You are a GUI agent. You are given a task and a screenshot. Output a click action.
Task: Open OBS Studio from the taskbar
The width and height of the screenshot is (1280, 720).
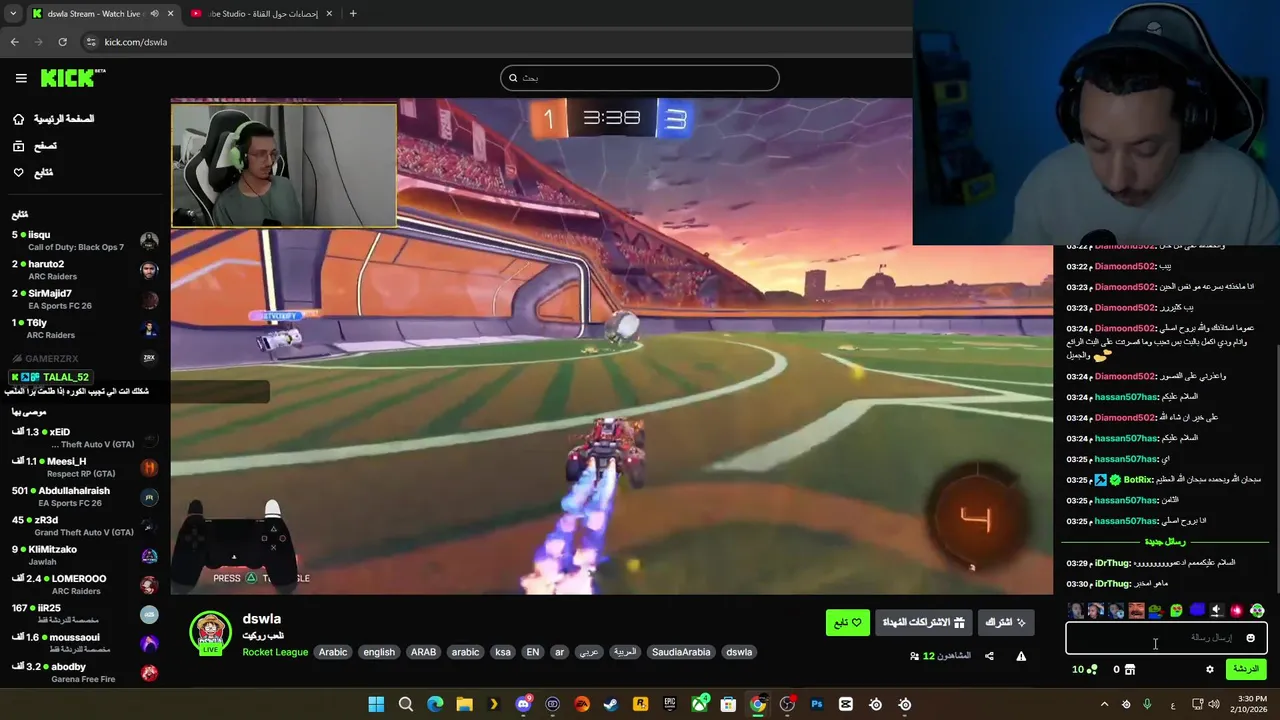coord(787,705)
